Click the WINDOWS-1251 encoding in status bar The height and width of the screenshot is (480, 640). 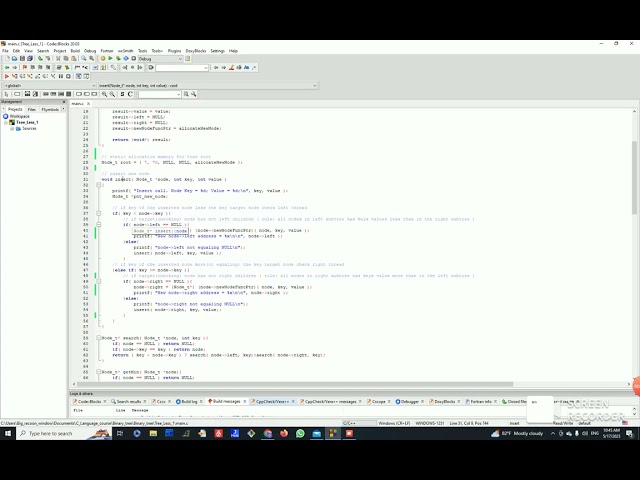429,423
